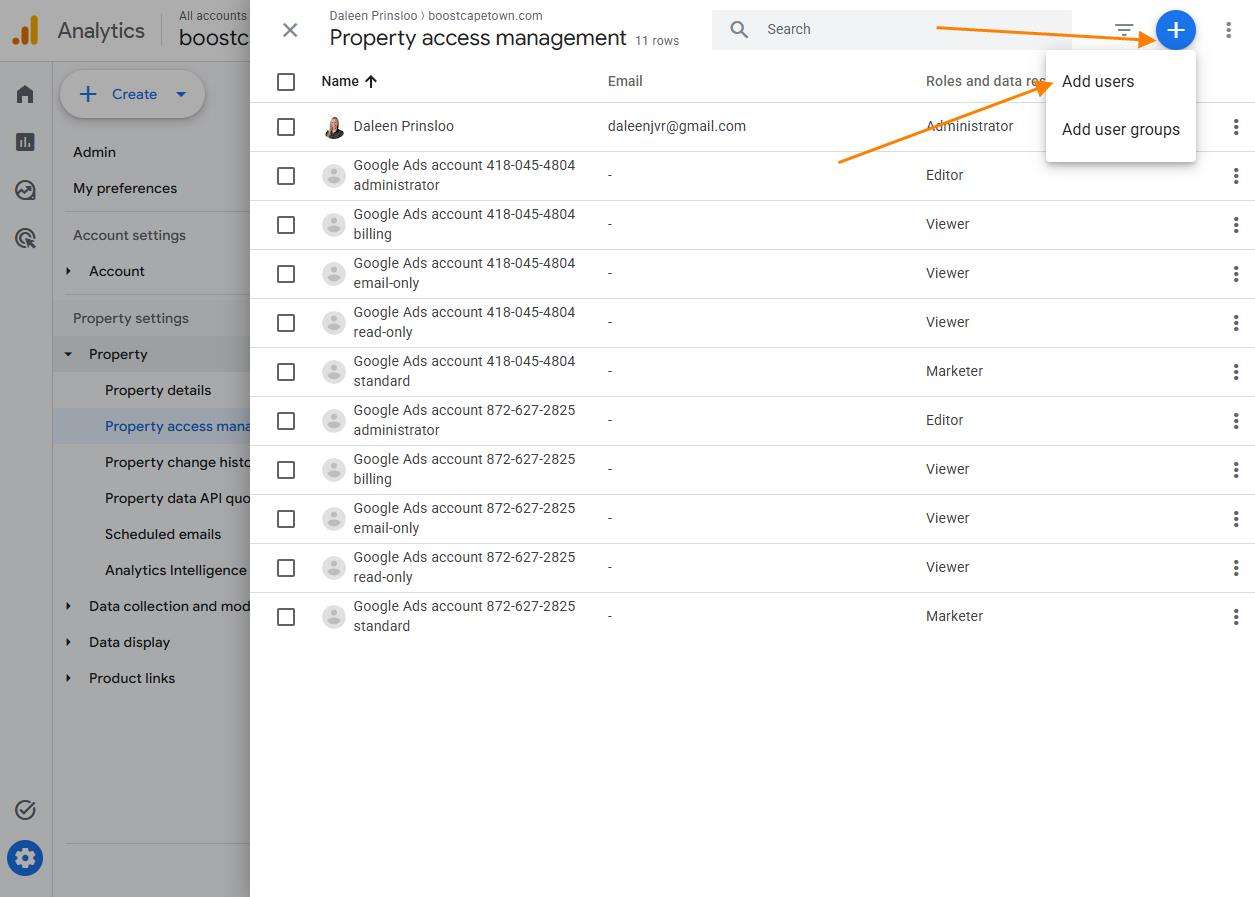Collapse the Property section arrow
1255x897 pixels.
(x=68, y=354)
